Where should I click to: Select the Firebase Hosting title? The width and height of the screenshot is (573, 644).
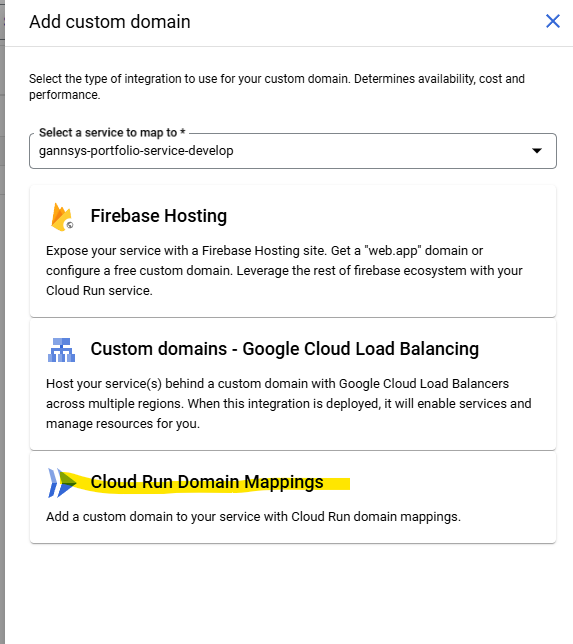tap(159, 216)
